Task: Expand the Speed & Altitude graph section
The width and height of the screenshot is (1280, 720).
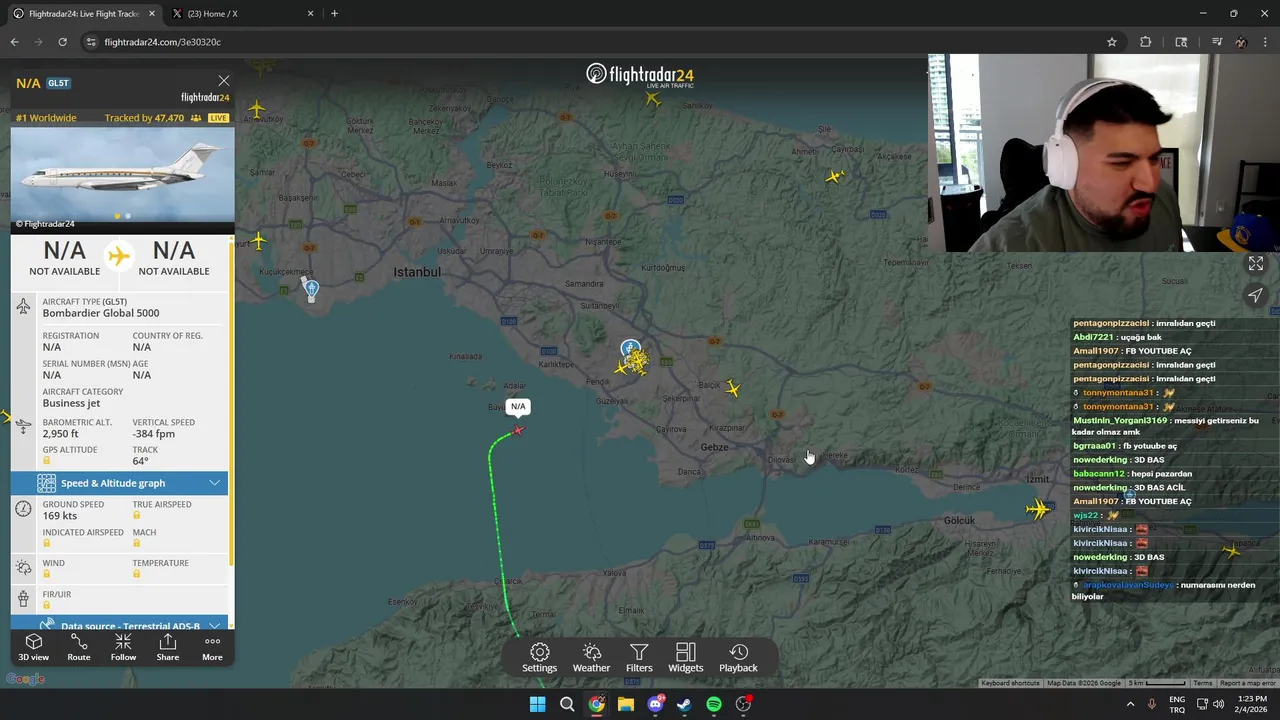Action: coord(120,483)
